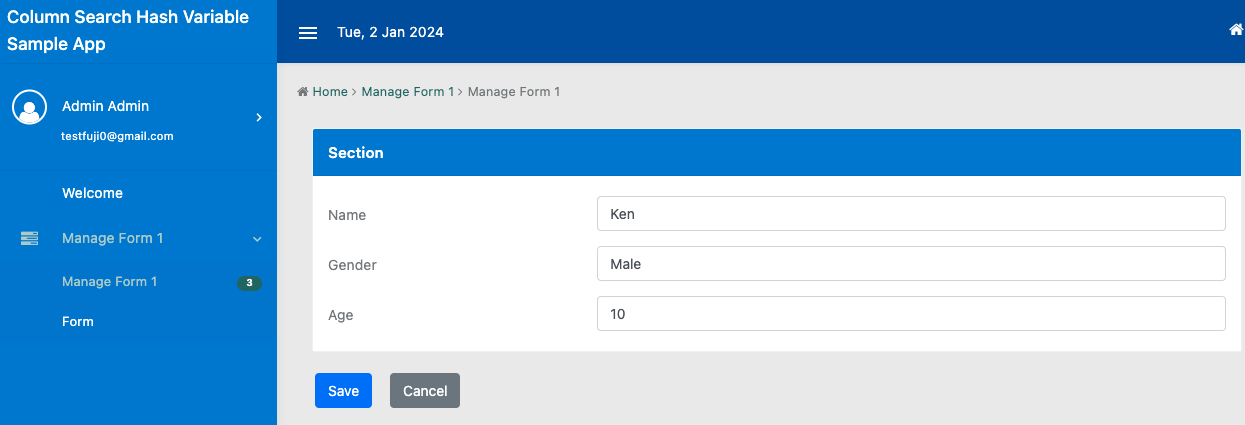Click the small home icon in breadcrumb

(x=303, y=92)
